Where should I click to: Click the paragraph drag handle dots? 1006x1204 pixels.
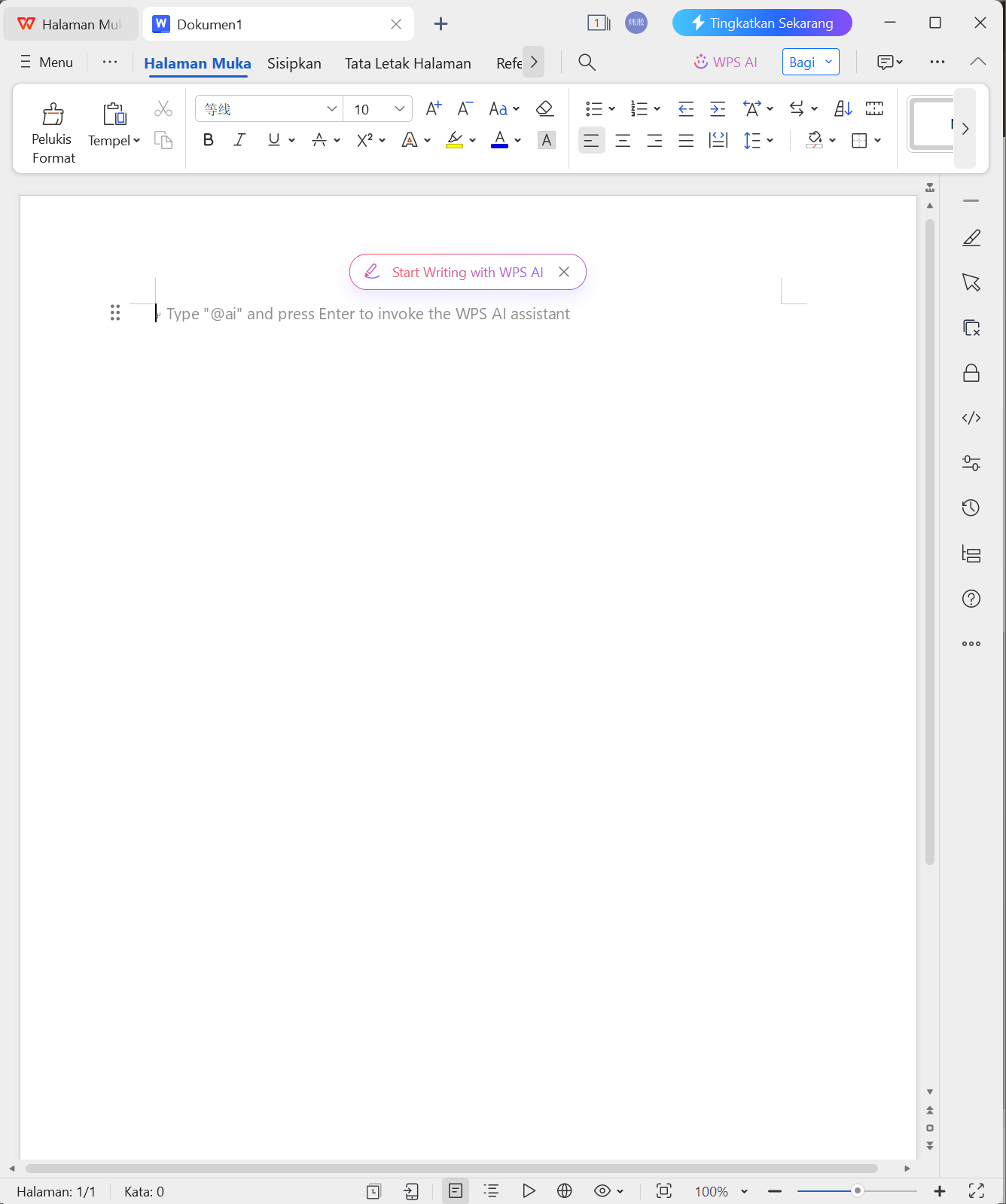(115, 312)
